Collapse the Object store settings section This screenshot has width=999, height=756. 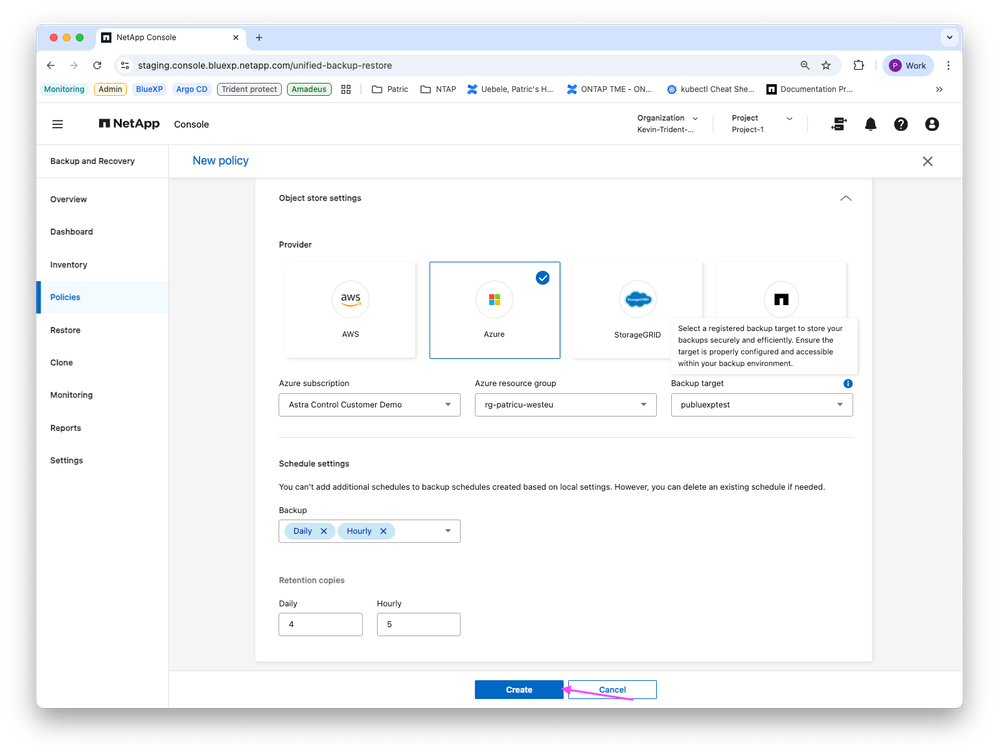845,198
